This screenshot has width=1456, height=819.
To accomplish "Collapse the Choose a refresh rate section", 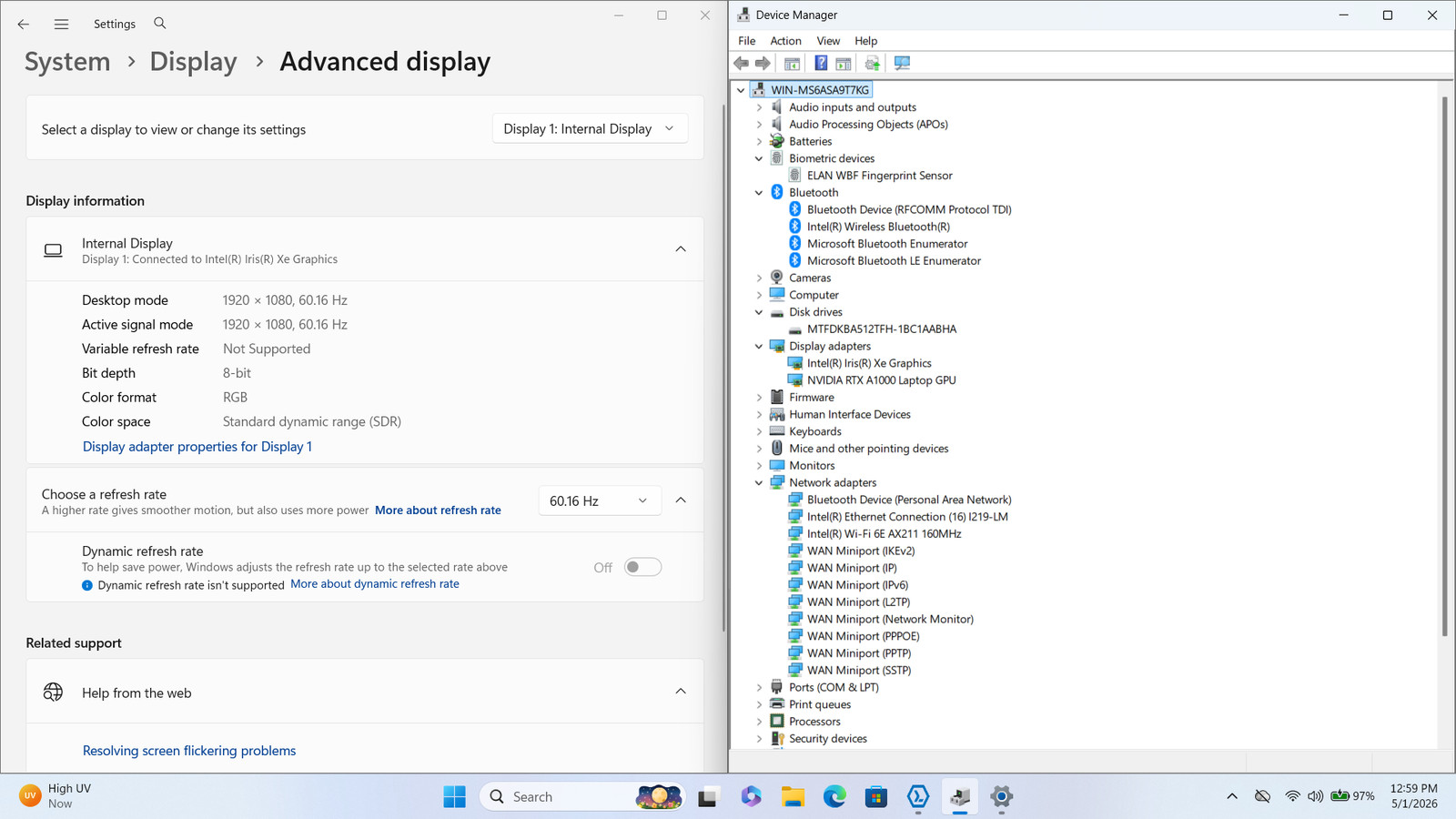I will point(681,500).
